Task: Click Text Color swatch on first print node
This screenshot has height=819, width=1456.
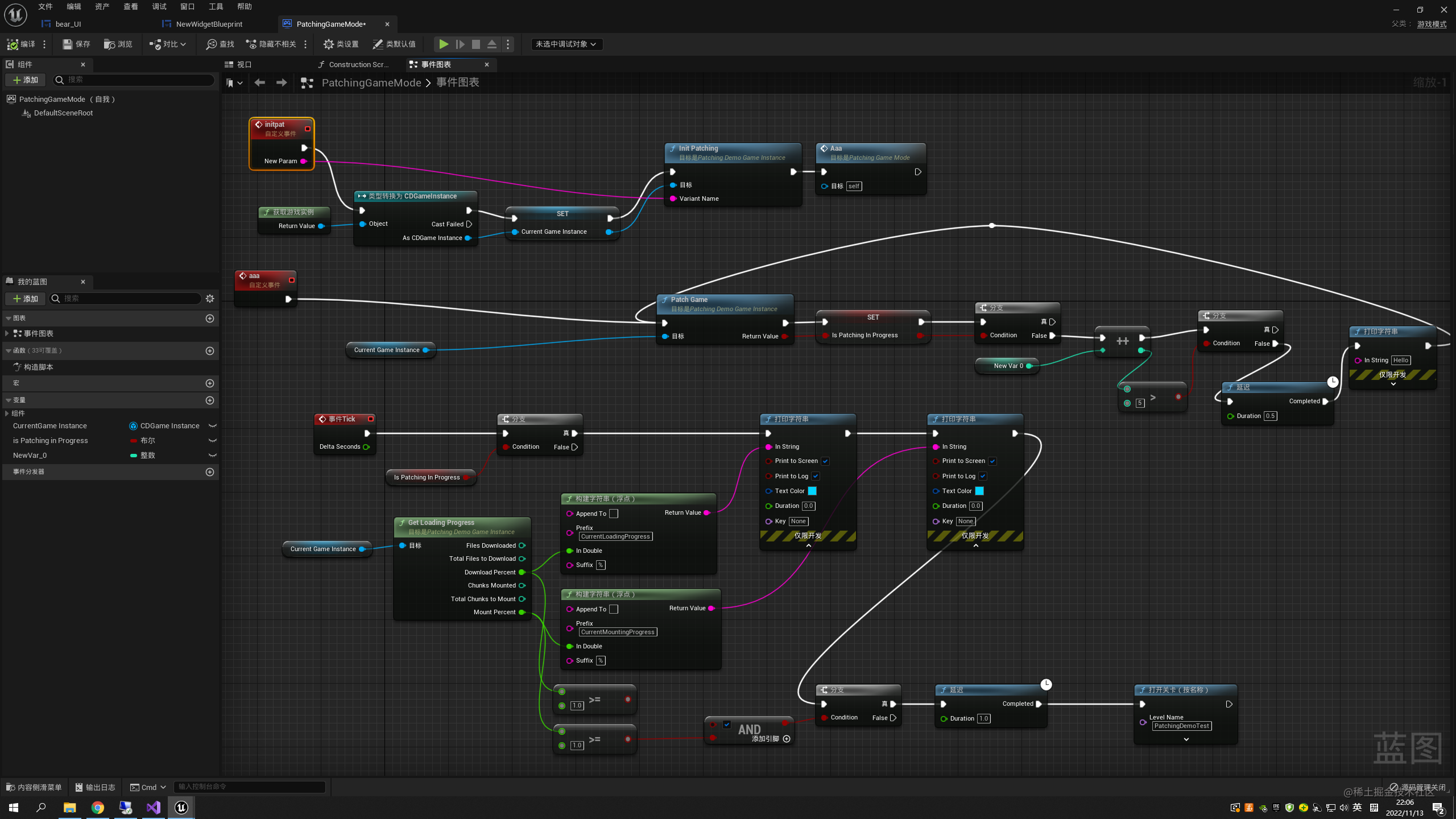Action: tap(812, 491)
